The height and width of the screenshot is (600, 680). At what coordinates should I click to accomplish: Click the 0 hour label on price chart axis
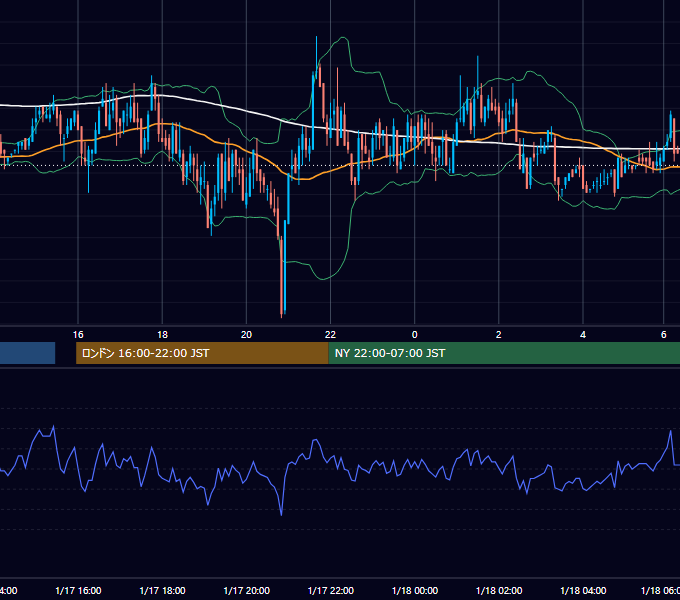pos(415,335)
